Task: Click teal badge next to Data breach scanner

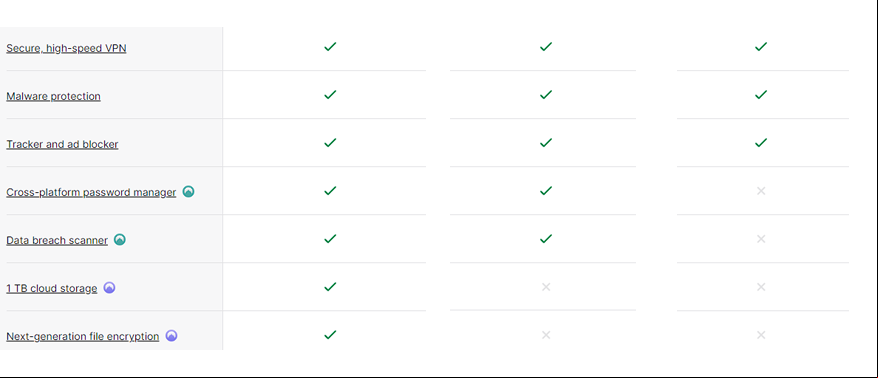Action: (x=120, y=240)
